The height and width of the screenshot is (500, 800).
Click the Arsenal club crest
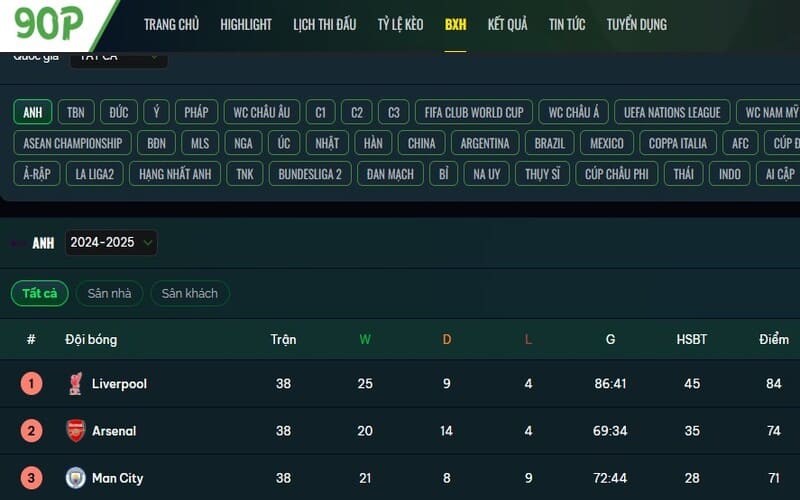76,431
